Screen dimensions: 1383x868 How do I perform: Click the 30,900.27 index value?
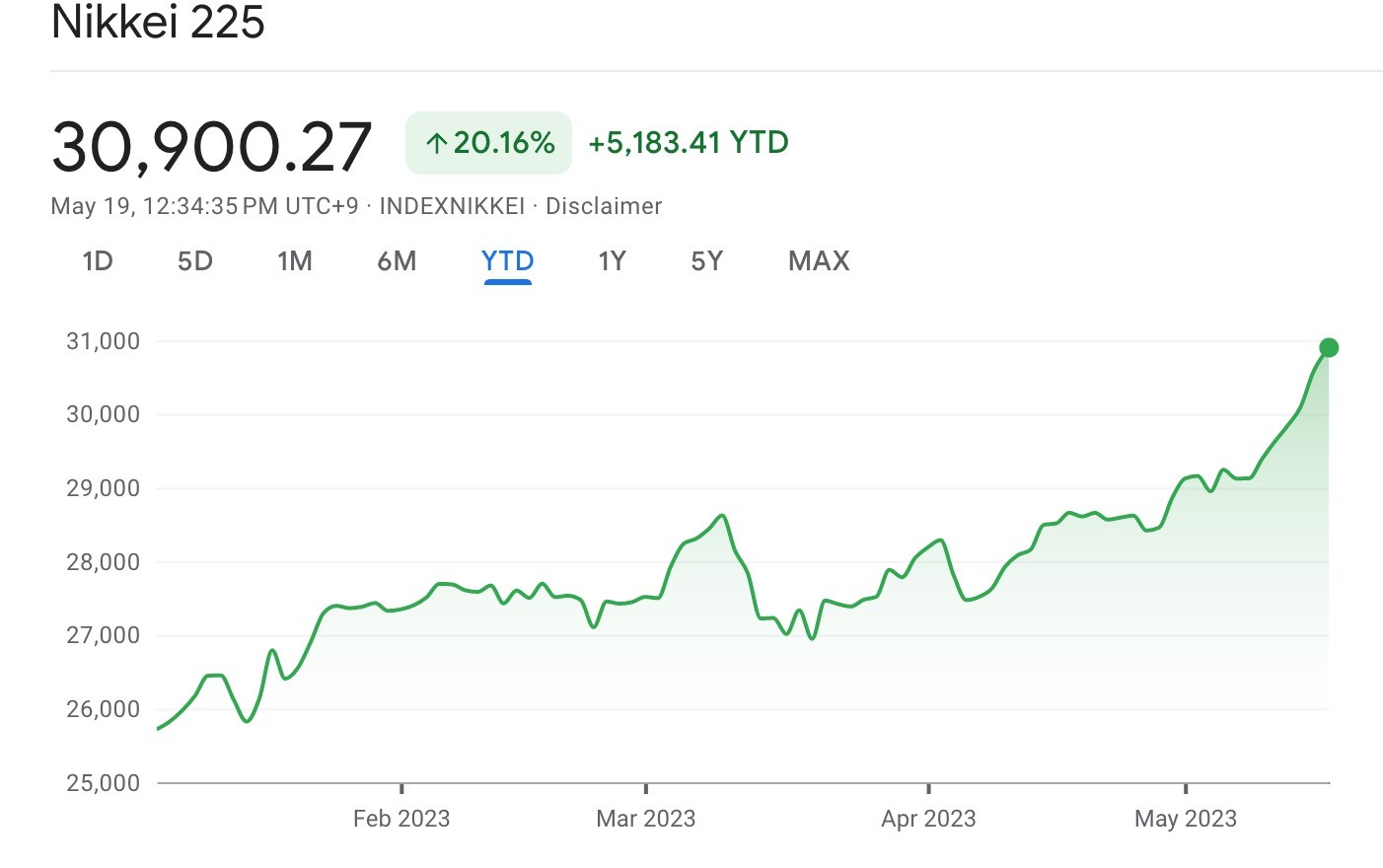[211, 147]
